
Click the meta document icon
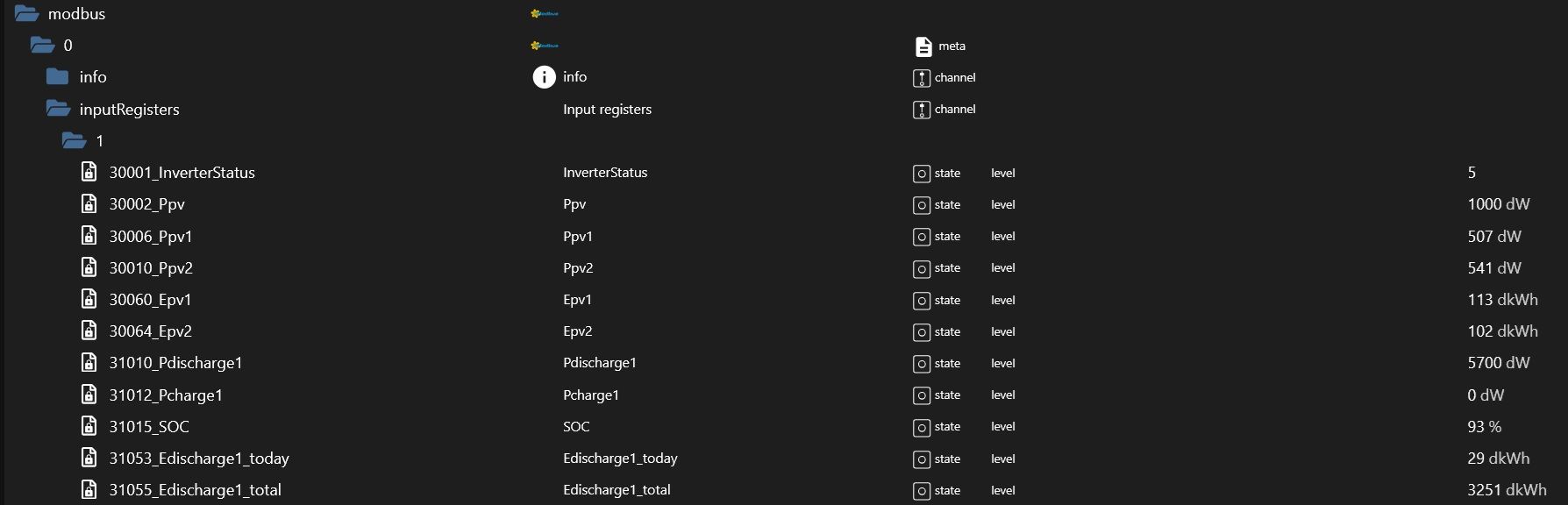click(923, 46)
